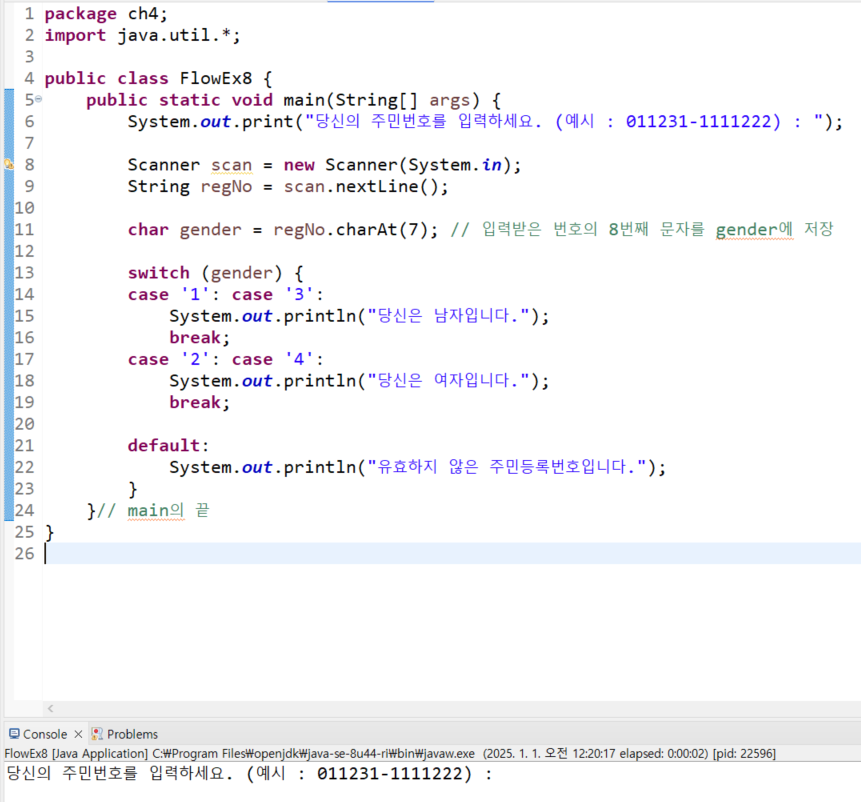Click the 'import java.util.*;' statement
Image resolution: width=861 pixels, height=802 pixels.
click(x=142, y=35)
